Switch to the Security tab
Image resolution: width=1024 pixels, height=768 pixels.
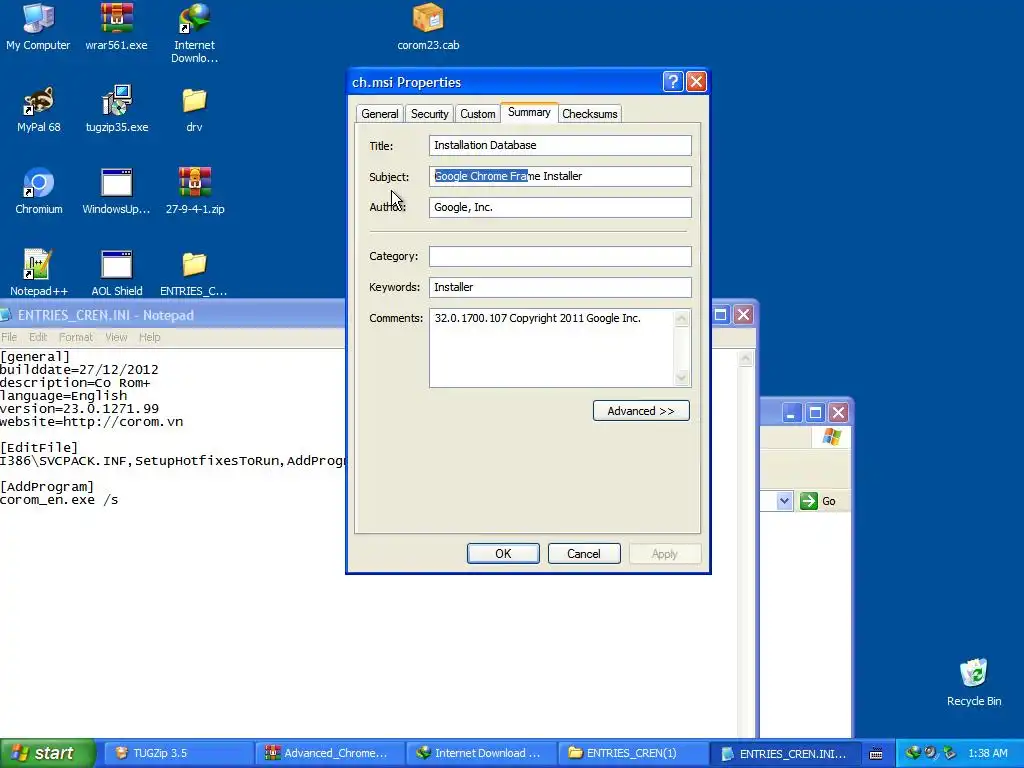coord(429,114)
